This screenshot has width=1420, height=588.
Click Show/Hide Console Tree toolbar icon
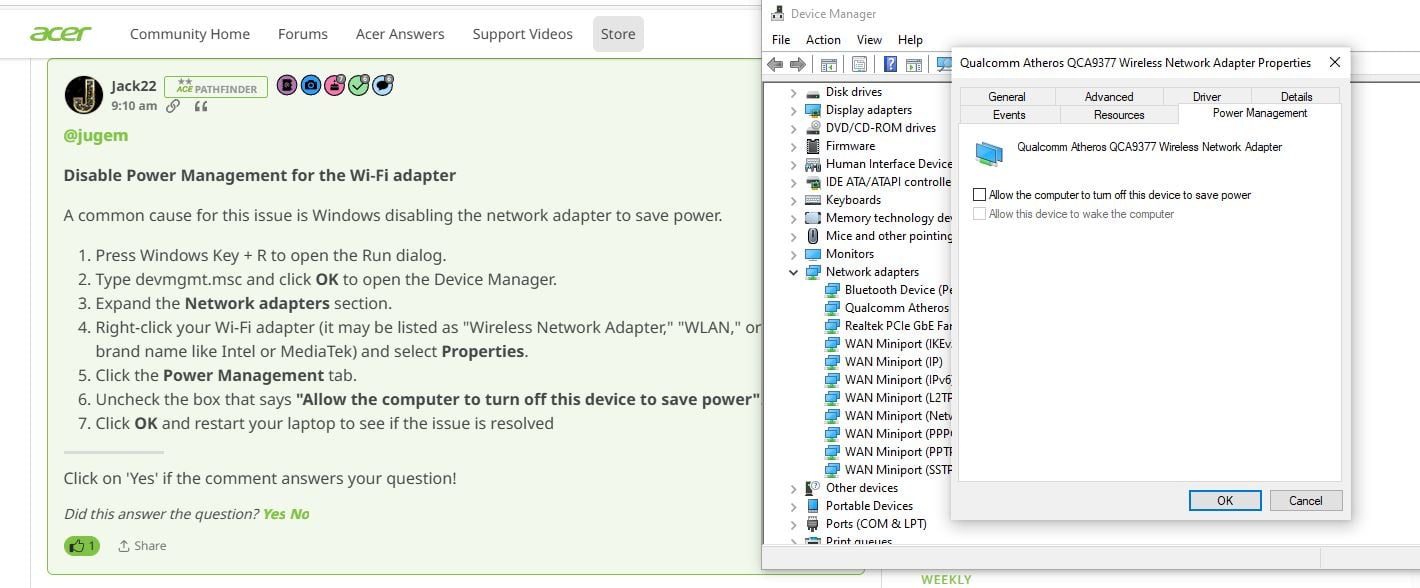coord(828,64)
